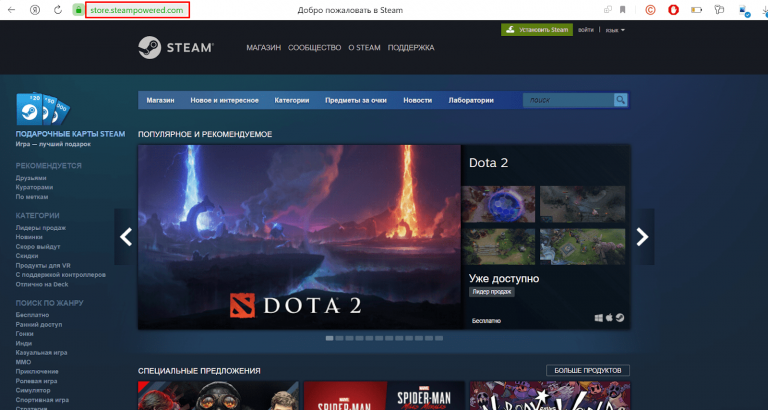Show previous featured game with left arrow
768x410 pixels.
126,237
